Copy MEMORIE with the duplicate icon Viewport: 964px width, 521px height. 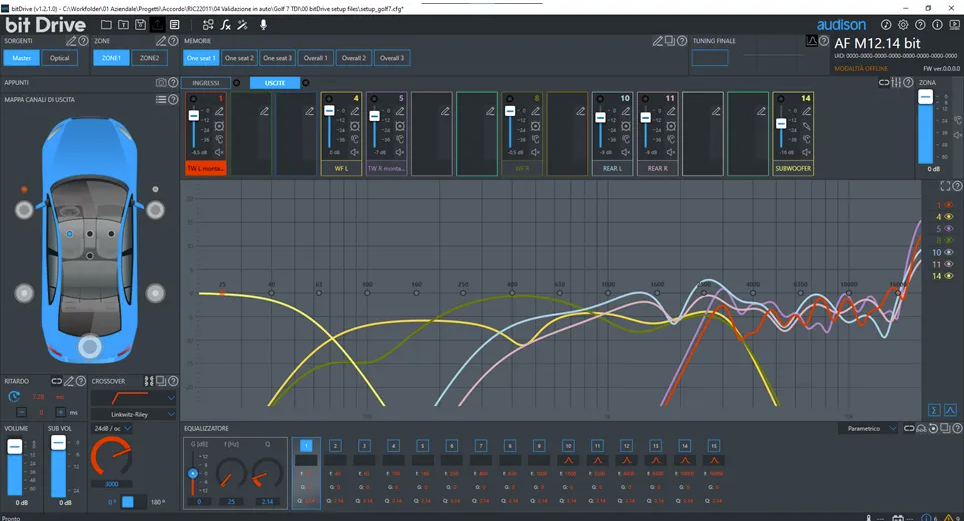point(670,41)
